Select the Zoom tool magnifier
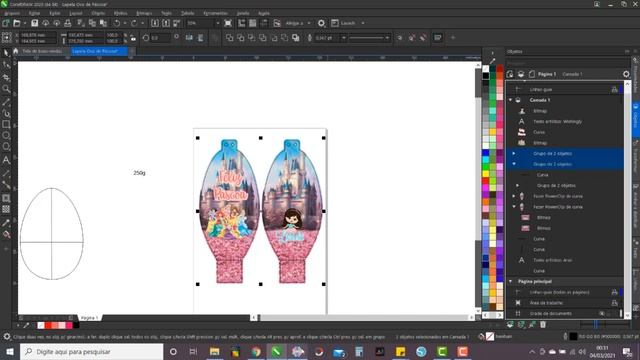 click(x=6, y=89)
